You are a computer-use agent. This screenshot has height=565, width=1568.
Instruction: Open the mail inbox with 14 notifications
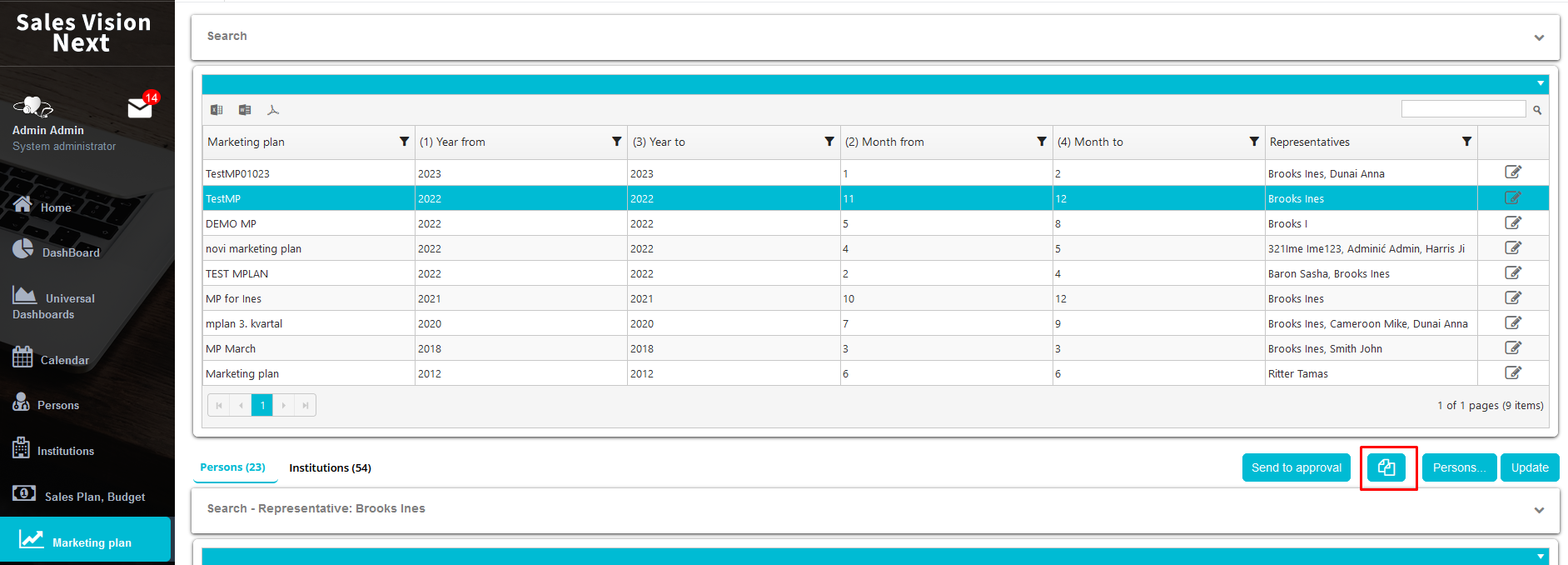[140, 107]
